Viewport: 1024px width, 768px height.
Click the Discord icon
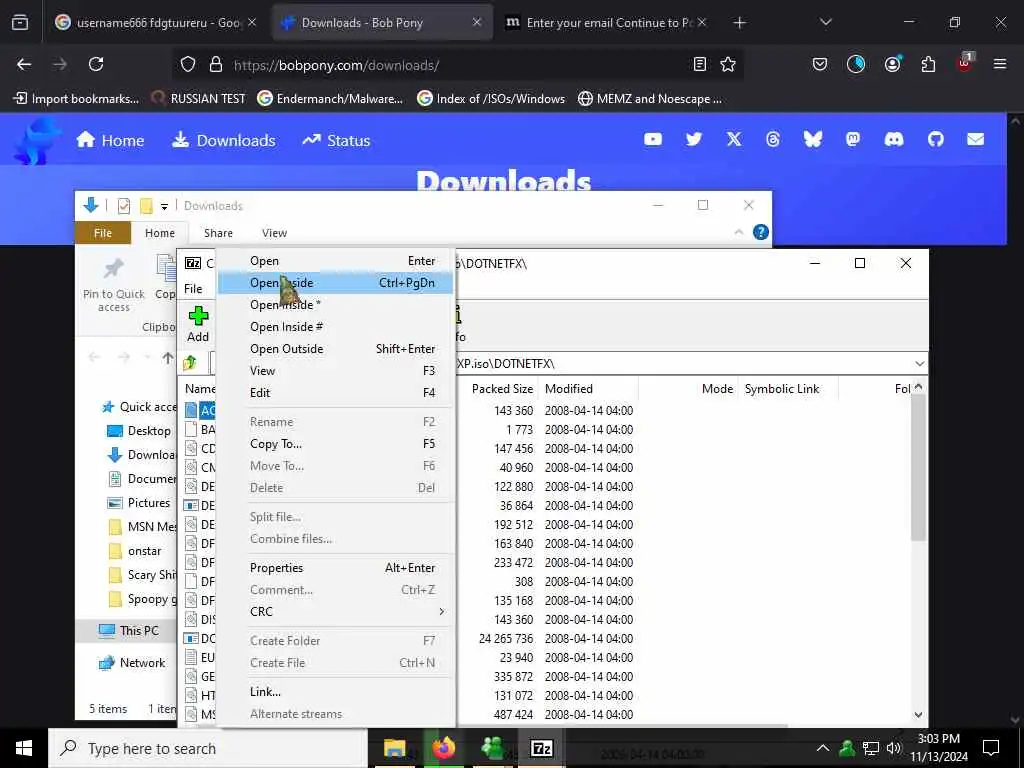point(894,139)
